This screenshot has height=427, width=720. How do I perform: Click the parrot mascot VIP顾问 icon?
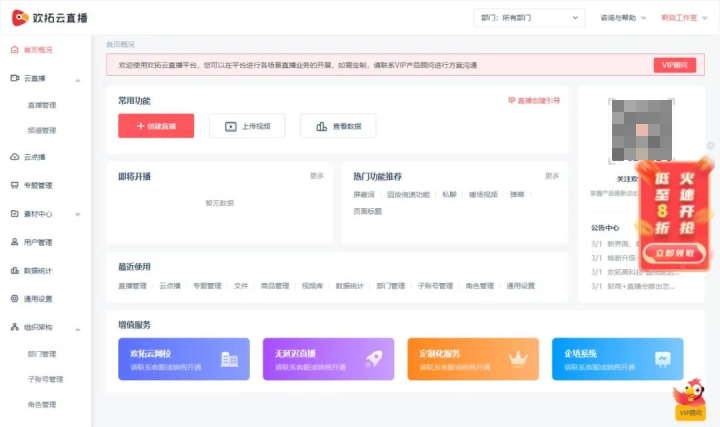click(x=690, y=399)
